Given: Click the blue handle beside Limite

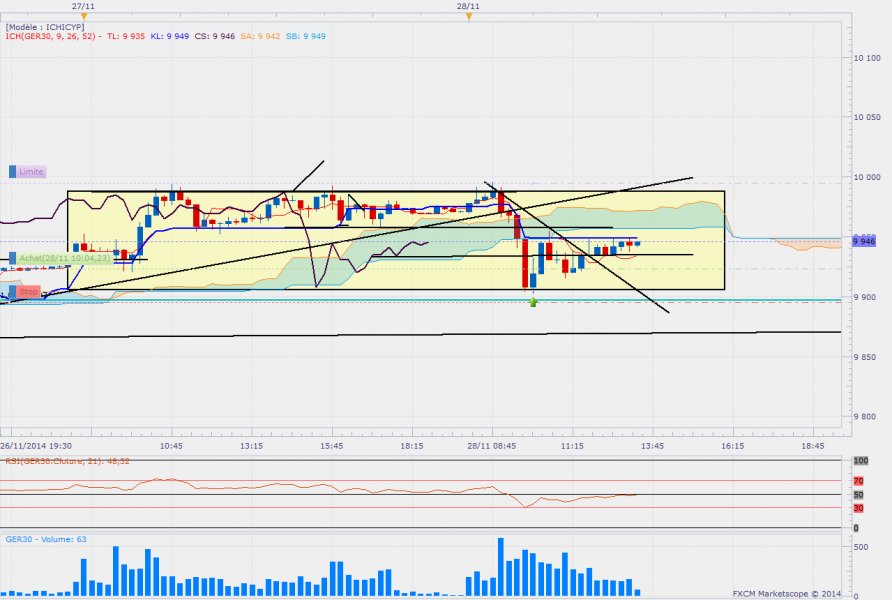Looking at the screenshot, I should tap(14, 172).
